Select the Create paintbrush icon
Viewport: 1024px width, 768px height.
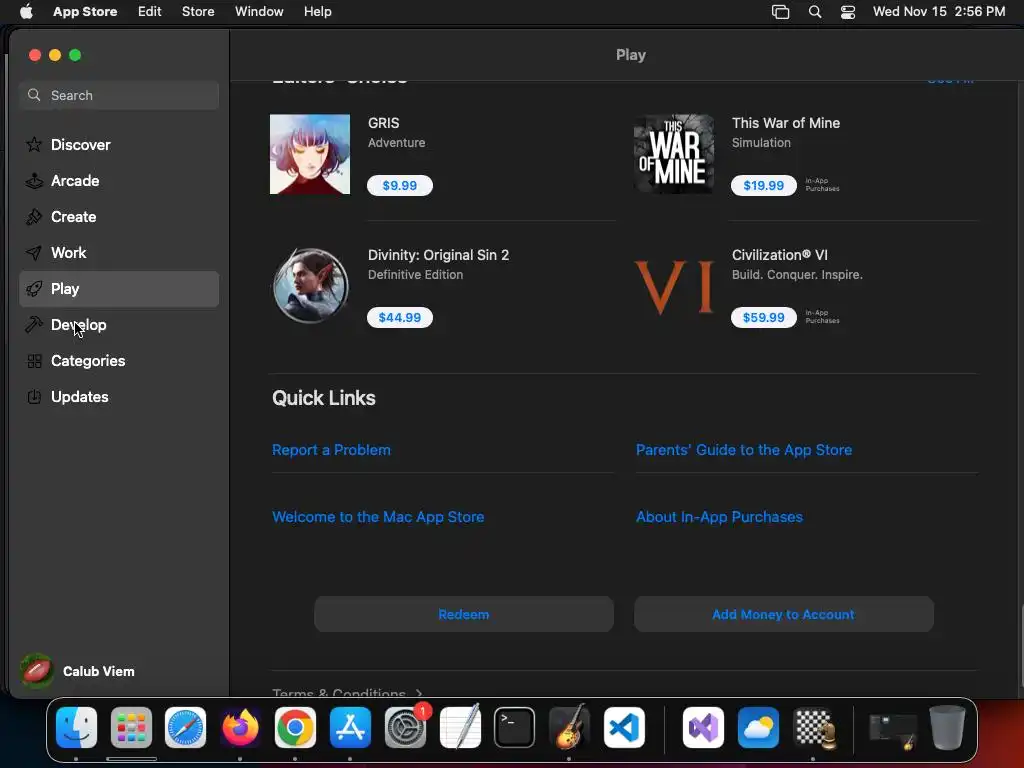pos(34,217)
